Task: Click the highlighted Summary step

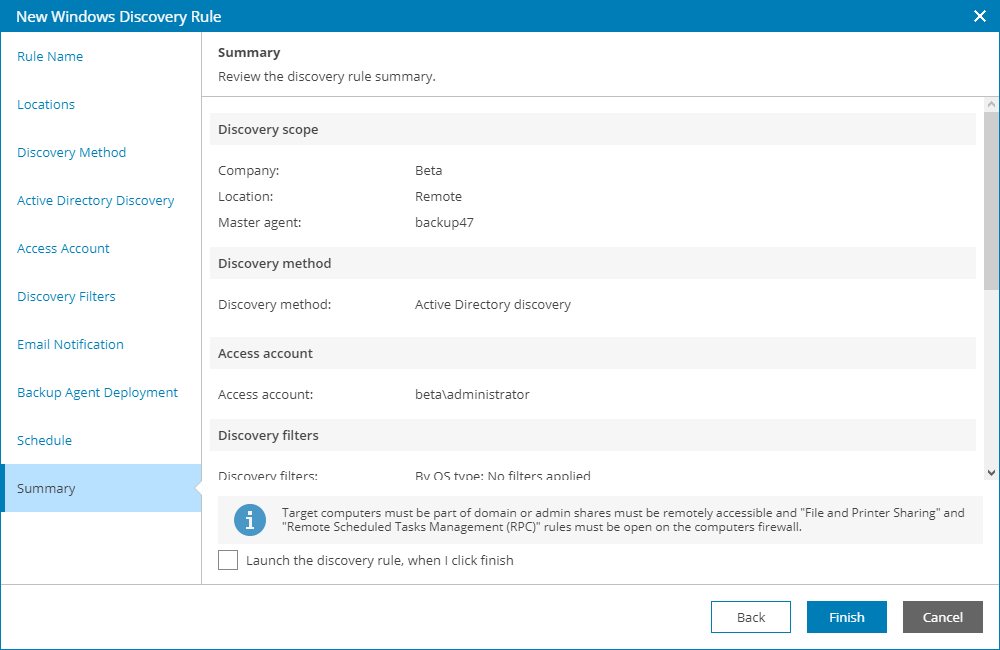Action: pos(46,488)
